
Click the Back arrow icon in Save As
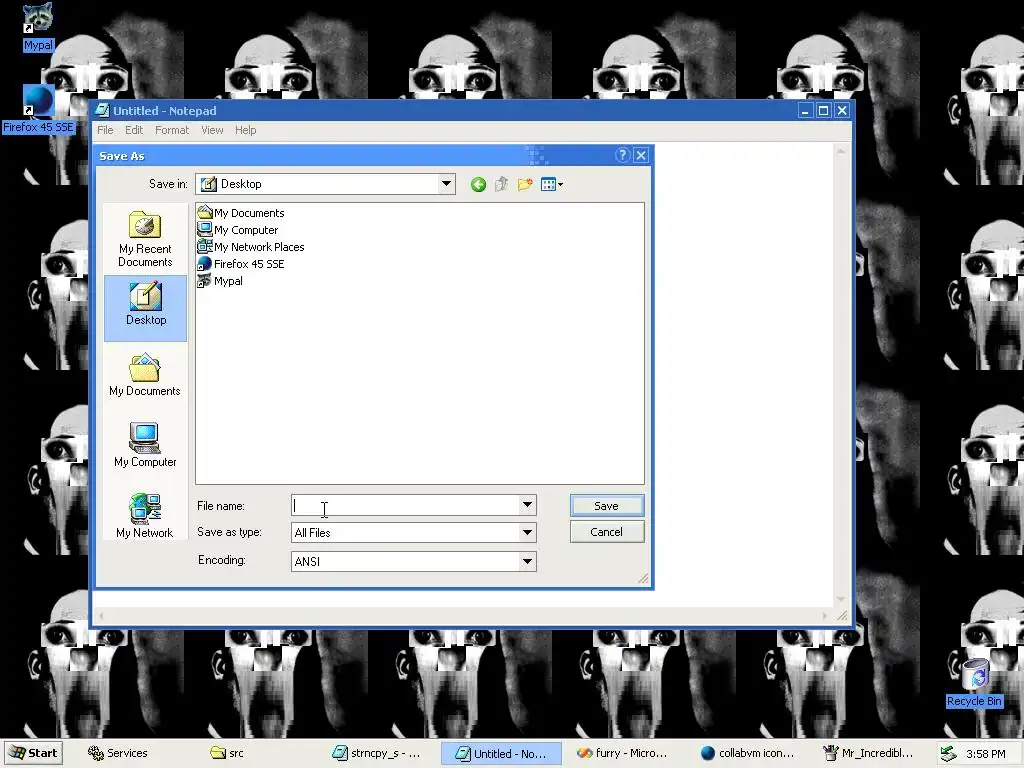click(478, 185)
